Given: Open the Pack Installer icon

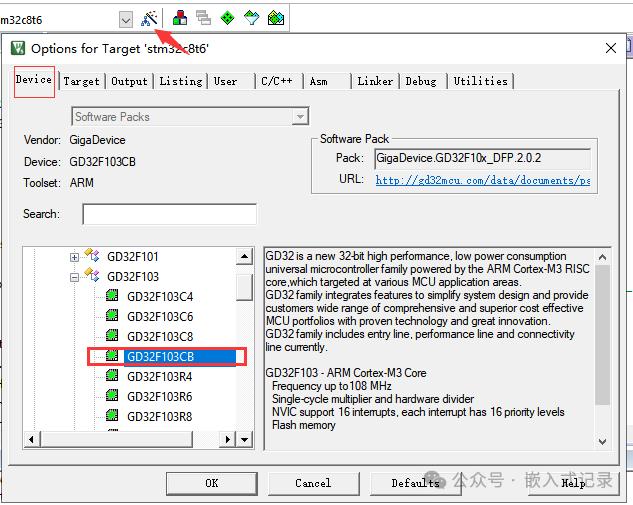Looking at the screenshot, I should [x=276, y=18].
